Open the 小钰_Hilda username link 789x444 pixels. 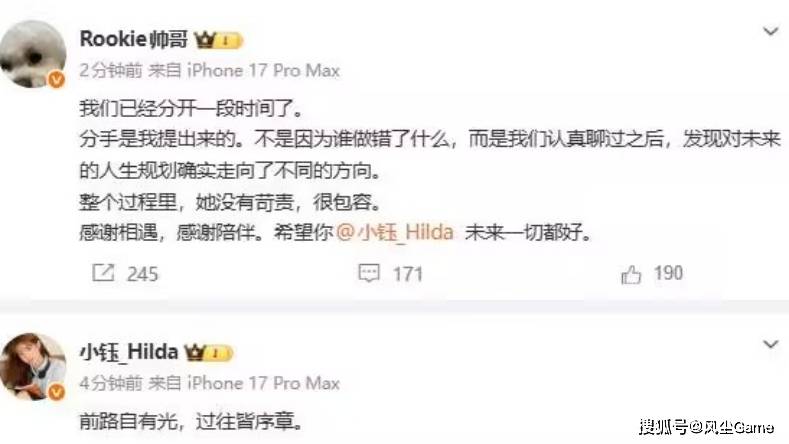pos(129,352)
